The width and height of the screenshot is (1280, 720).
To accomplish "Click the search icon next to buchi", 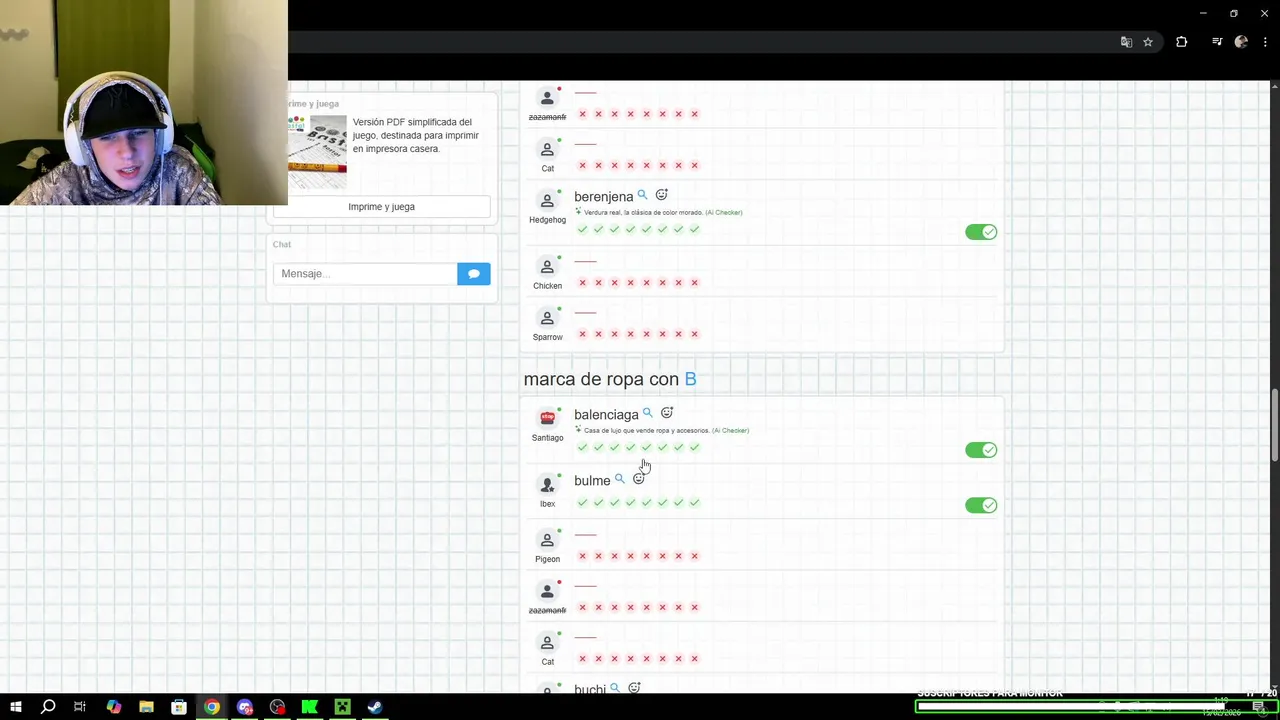I will click(x=615, y=688).
